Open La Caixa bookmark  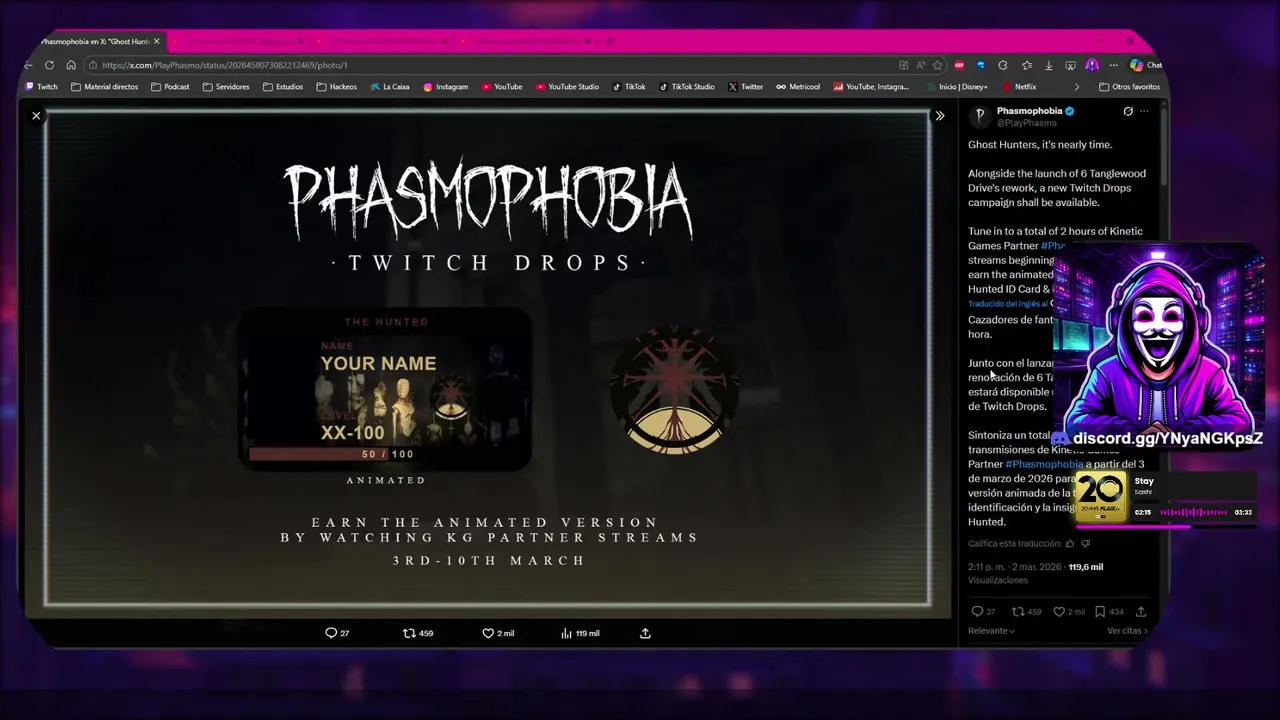390,87
